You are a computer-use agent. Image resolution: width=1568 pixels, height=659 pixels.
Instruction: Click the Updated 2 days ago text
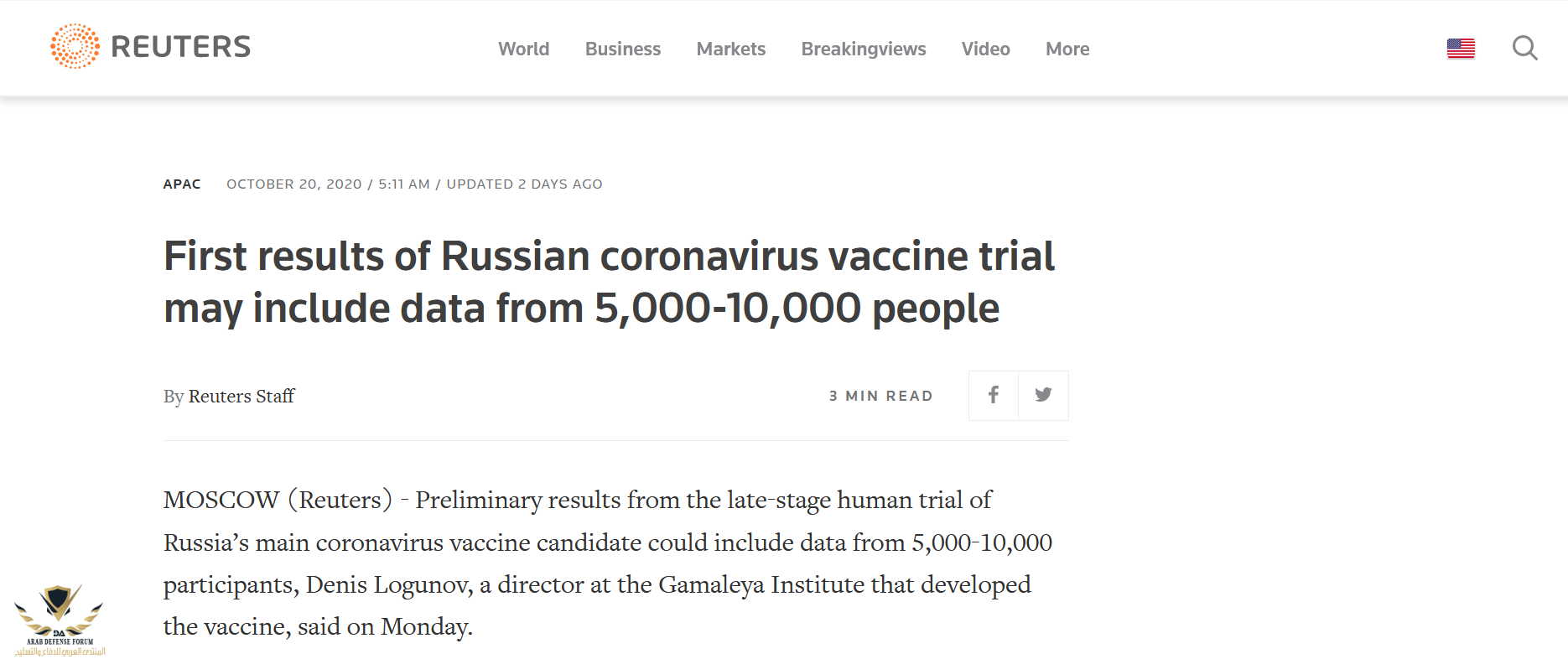[524, 184]
